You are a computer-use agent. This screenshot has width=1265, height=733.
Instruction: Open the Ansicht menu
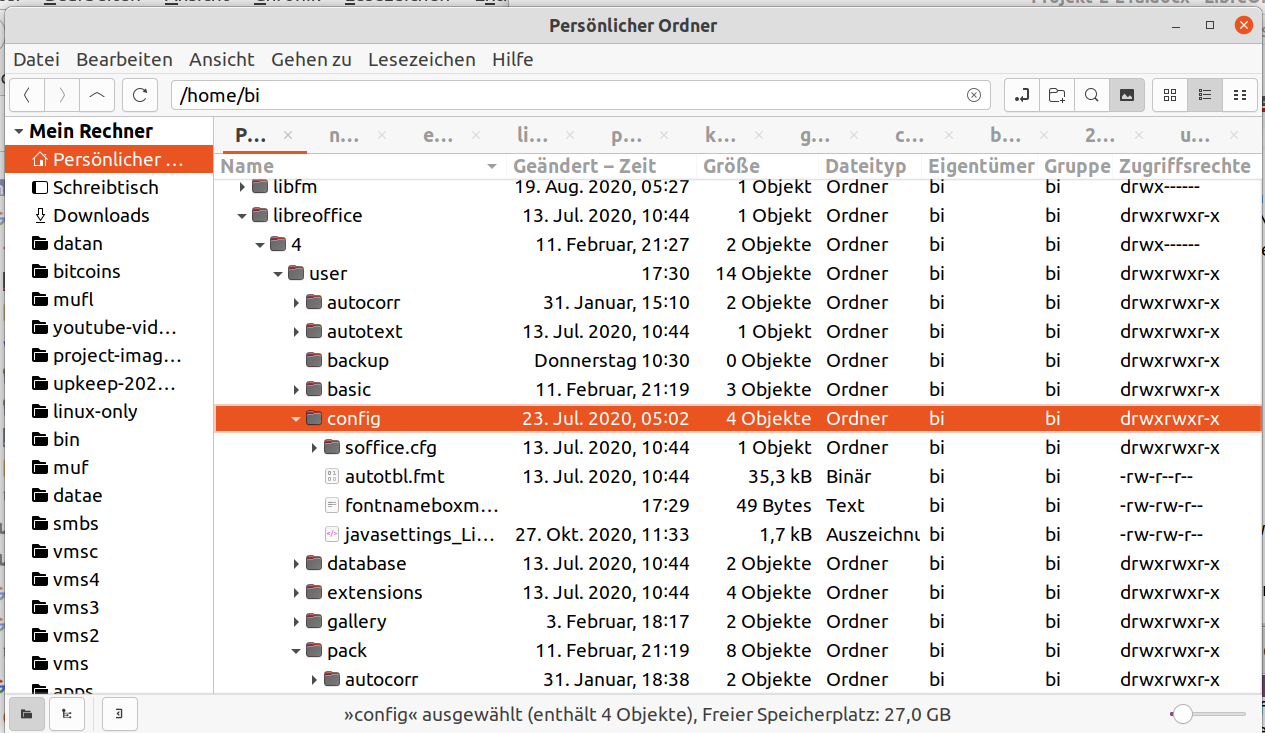click(221, 59)
